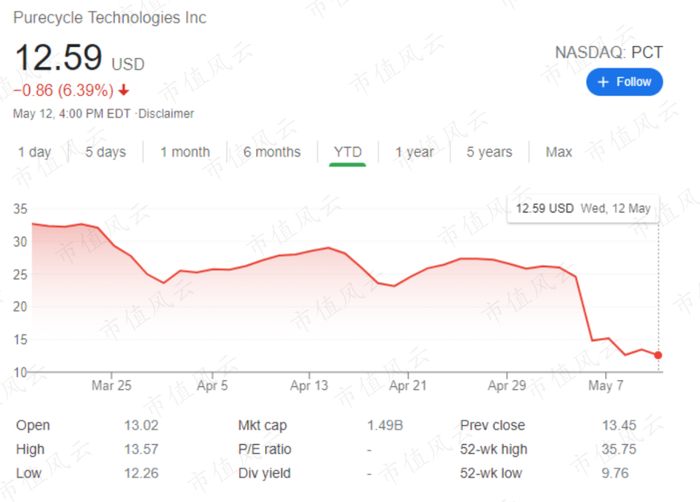Open the 5 years chart tab
Image resolution: width=700 pixels, height=502 pixels.
(489, 152)
